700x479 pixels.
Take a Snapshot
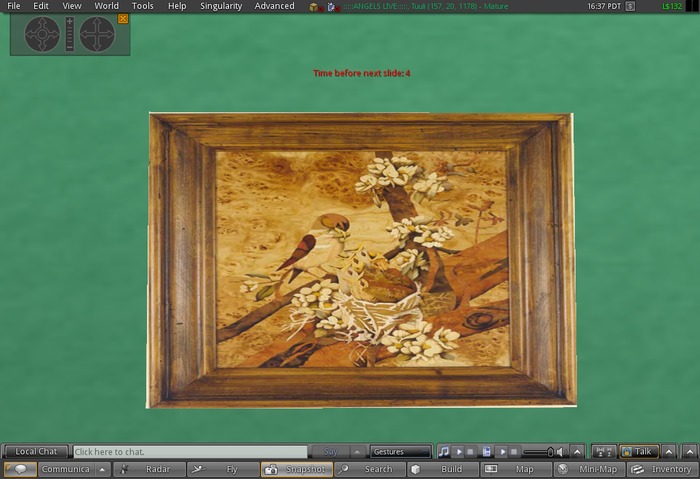point(296,469)
